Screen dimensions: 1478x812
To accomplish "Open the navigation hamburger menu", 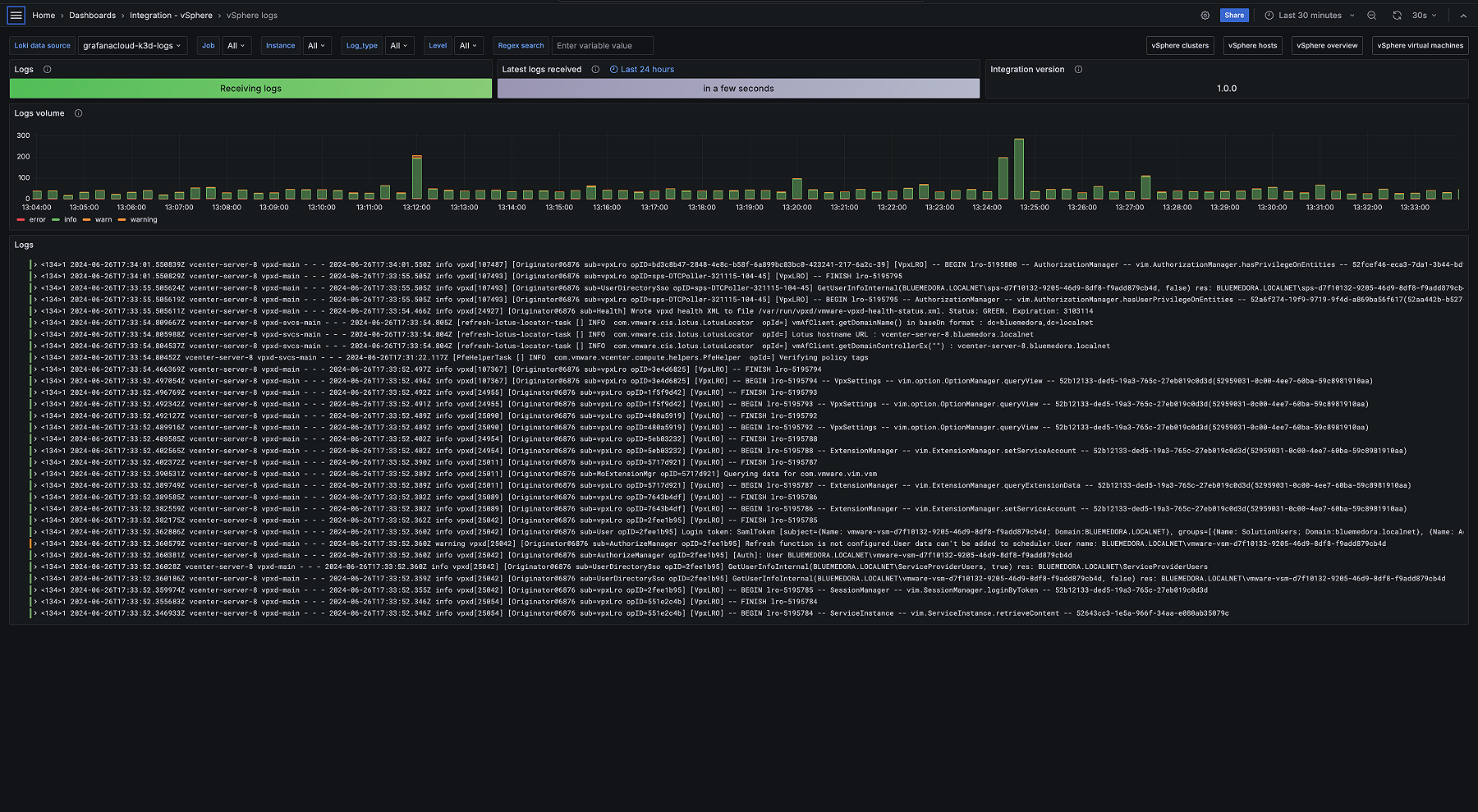I will coord(15,15).
